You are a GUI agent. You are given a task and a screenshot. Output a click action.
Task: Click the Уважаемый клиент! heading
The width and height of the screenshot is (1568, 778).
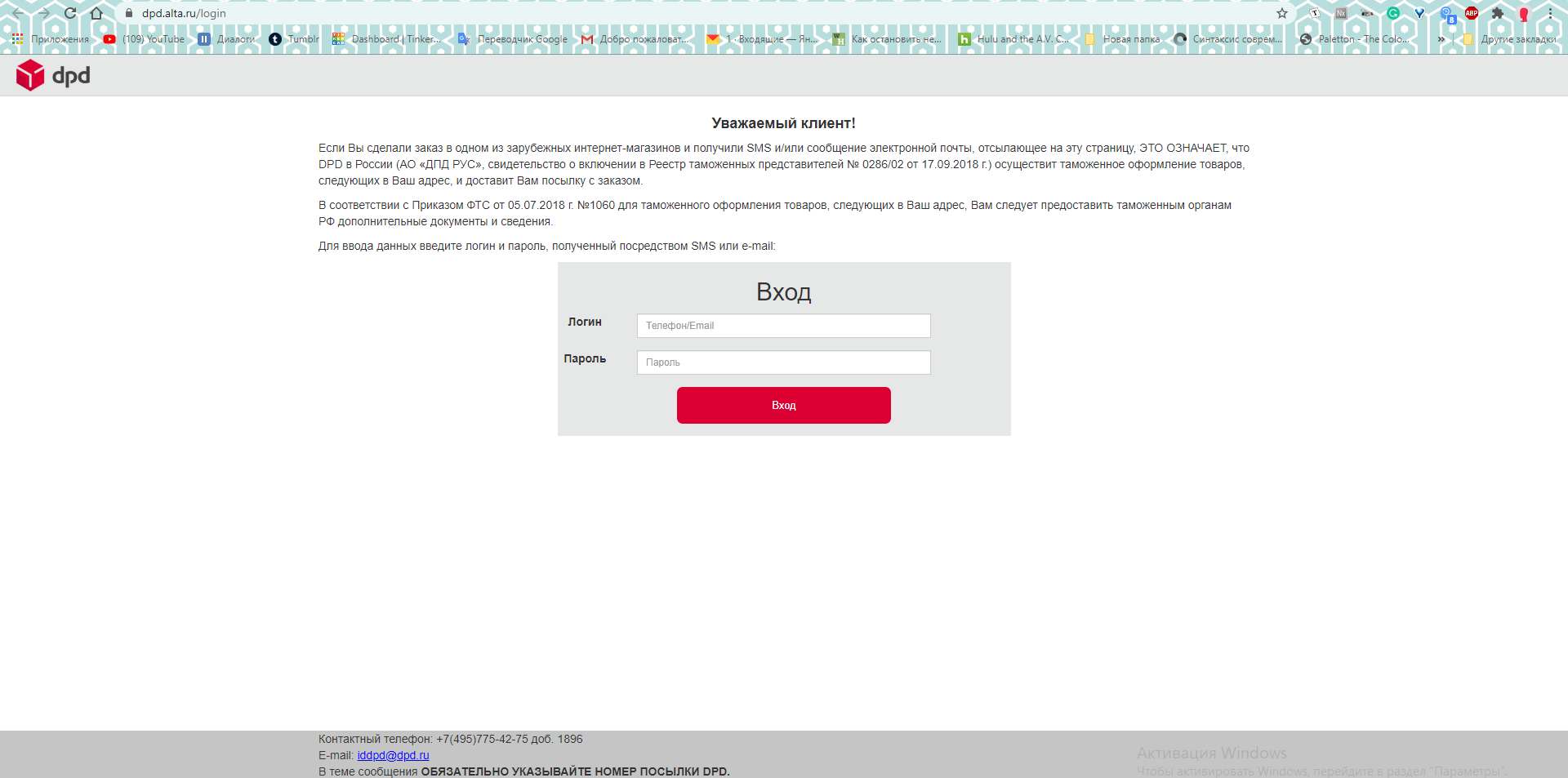click(x=783, y=123)
